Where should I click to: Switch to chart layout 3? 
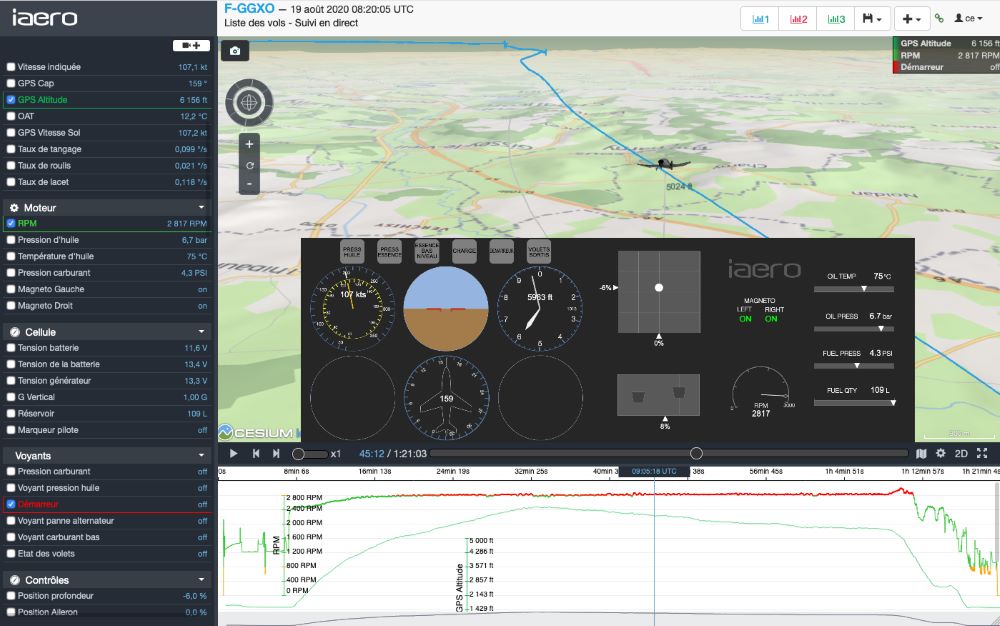836,18
